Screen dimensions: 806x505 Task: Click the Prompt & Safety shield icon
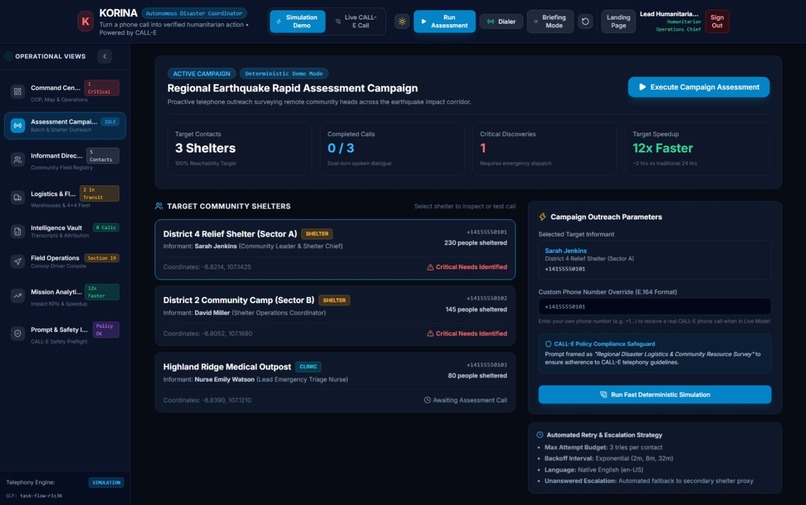[x=17, y=333]
